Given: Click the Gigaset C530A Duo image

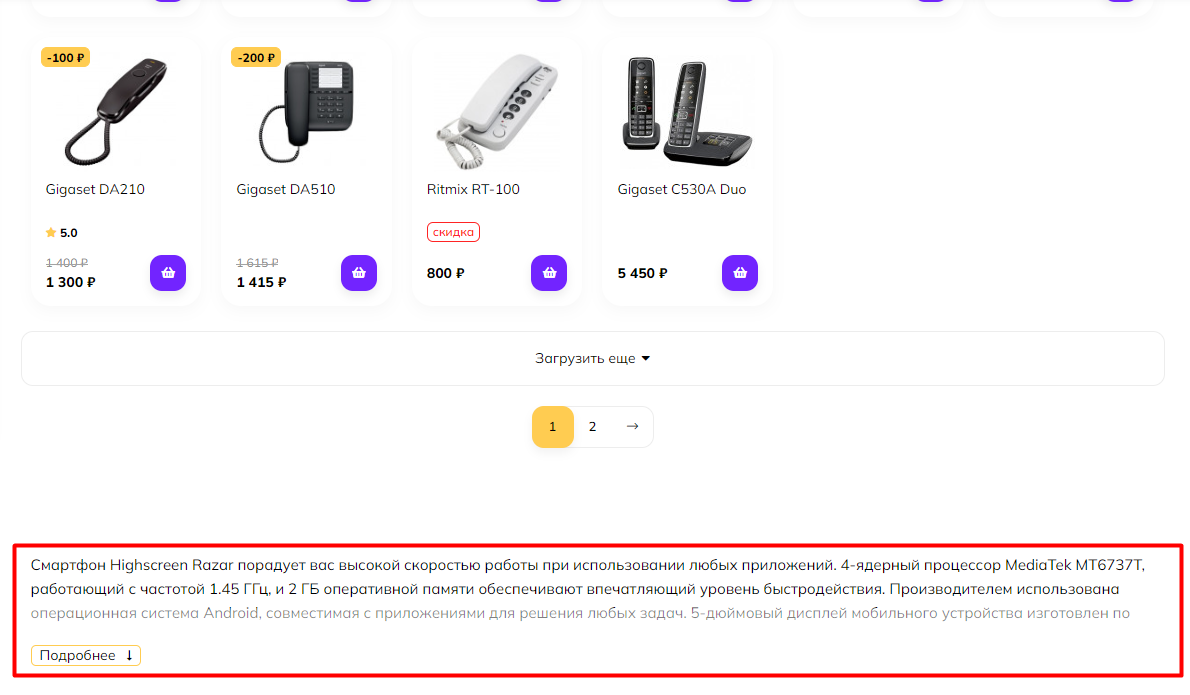Looking at the screenshot, I should [687, 108].
